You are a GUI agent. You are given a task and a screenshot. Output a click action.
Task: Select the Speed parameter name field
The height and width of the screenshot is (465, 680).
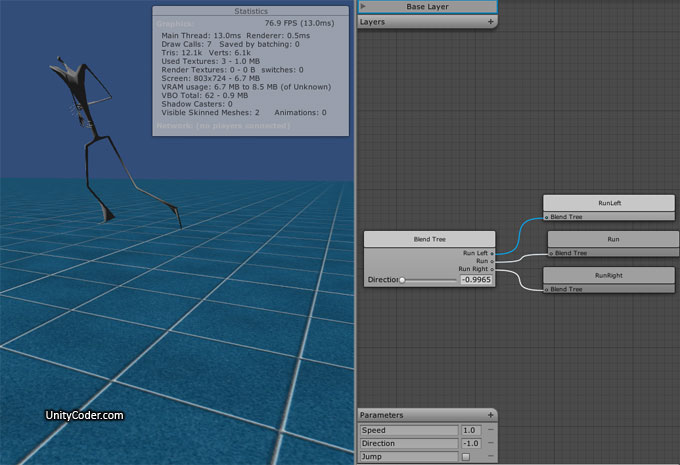409,430
